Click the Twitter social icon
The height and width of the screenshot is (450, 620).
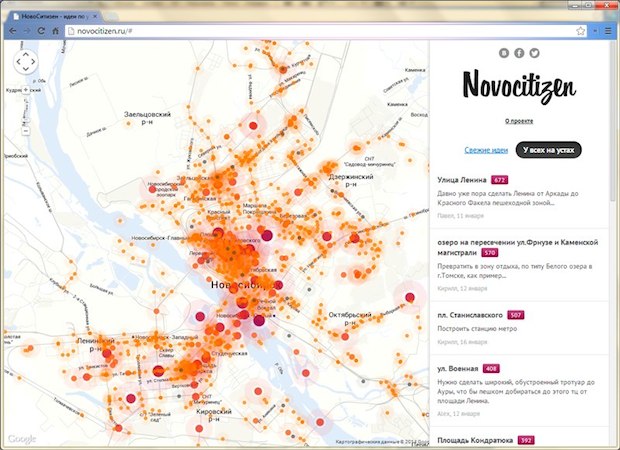click(x=535, y=52)
